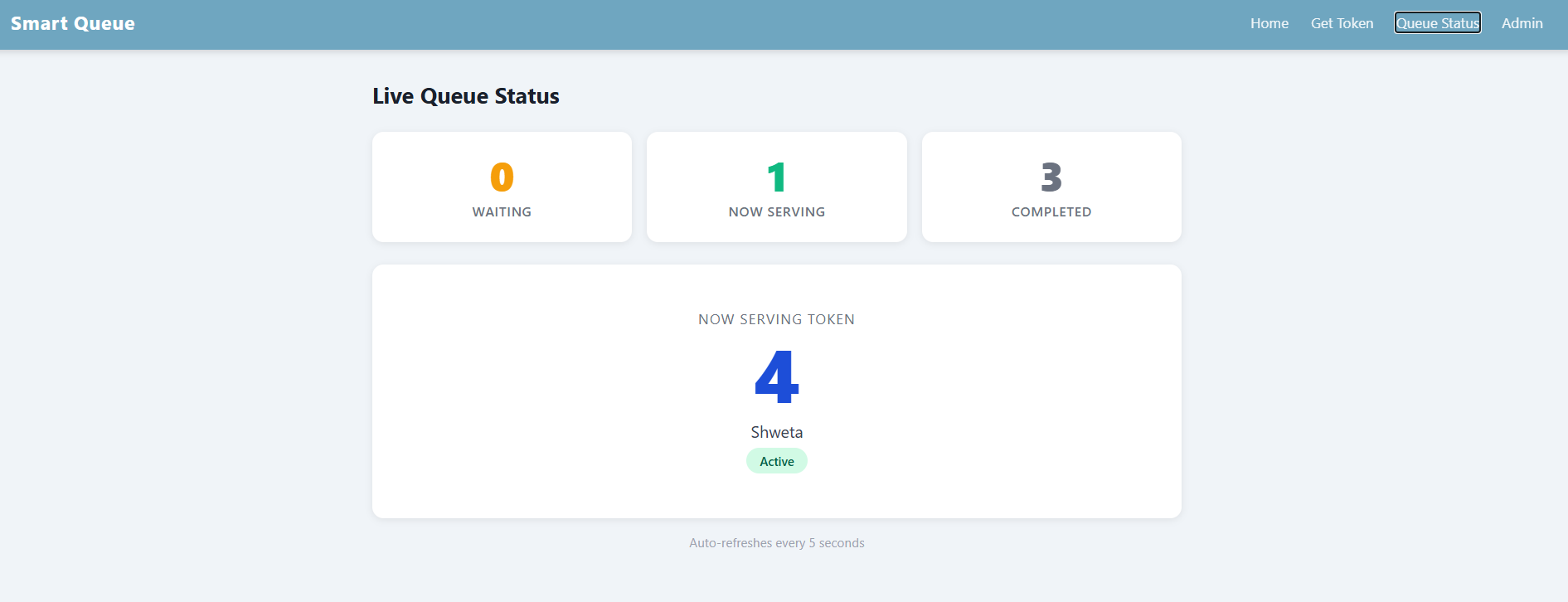The height and width of the screenshot is (602, 1568).
Task: Click the Active status badge
Action: (x=777, y=461)
